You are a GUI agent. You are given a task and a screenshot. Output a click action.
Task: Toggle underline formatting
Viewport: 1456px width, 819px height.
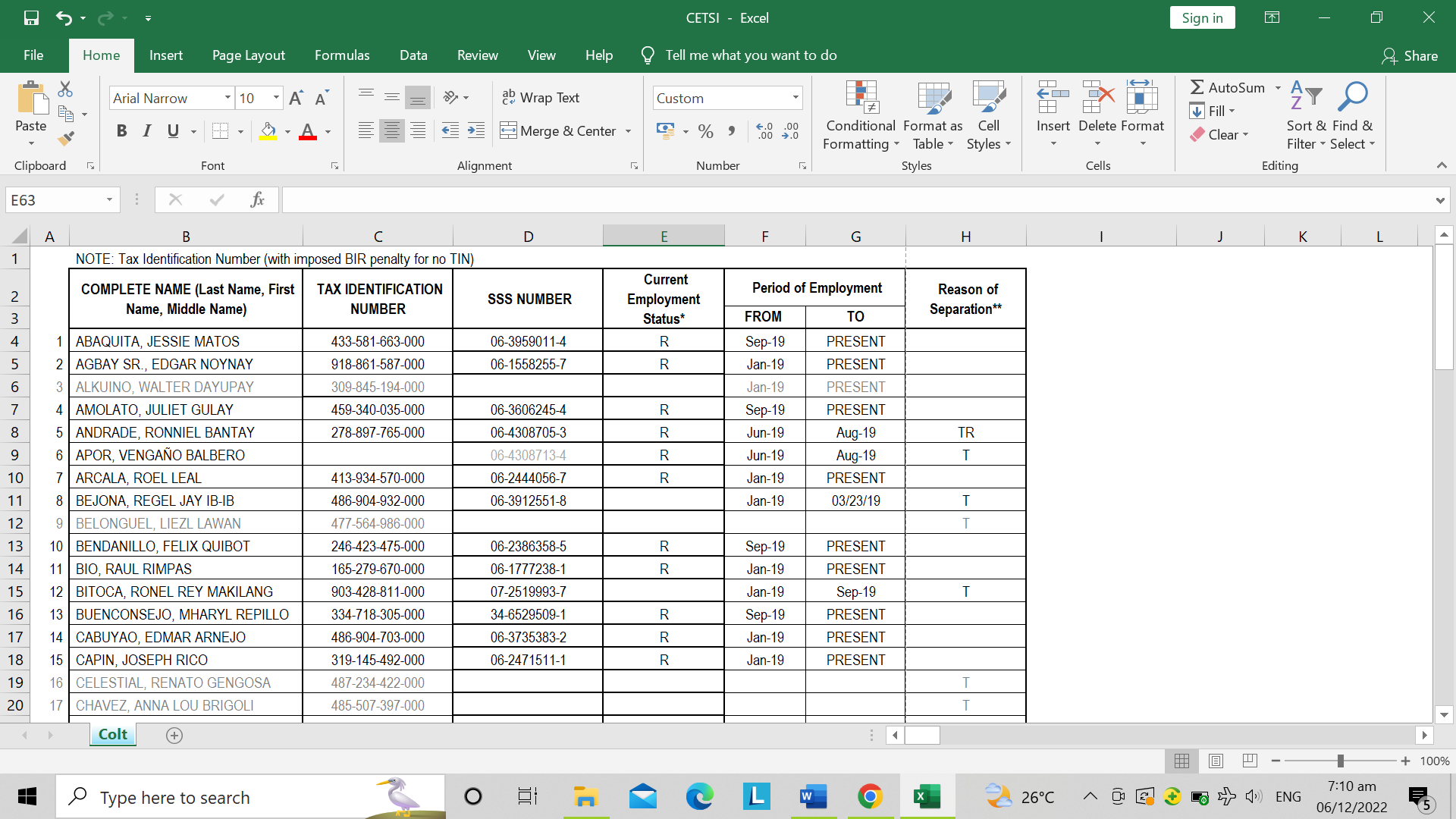(x=173, y=131)
